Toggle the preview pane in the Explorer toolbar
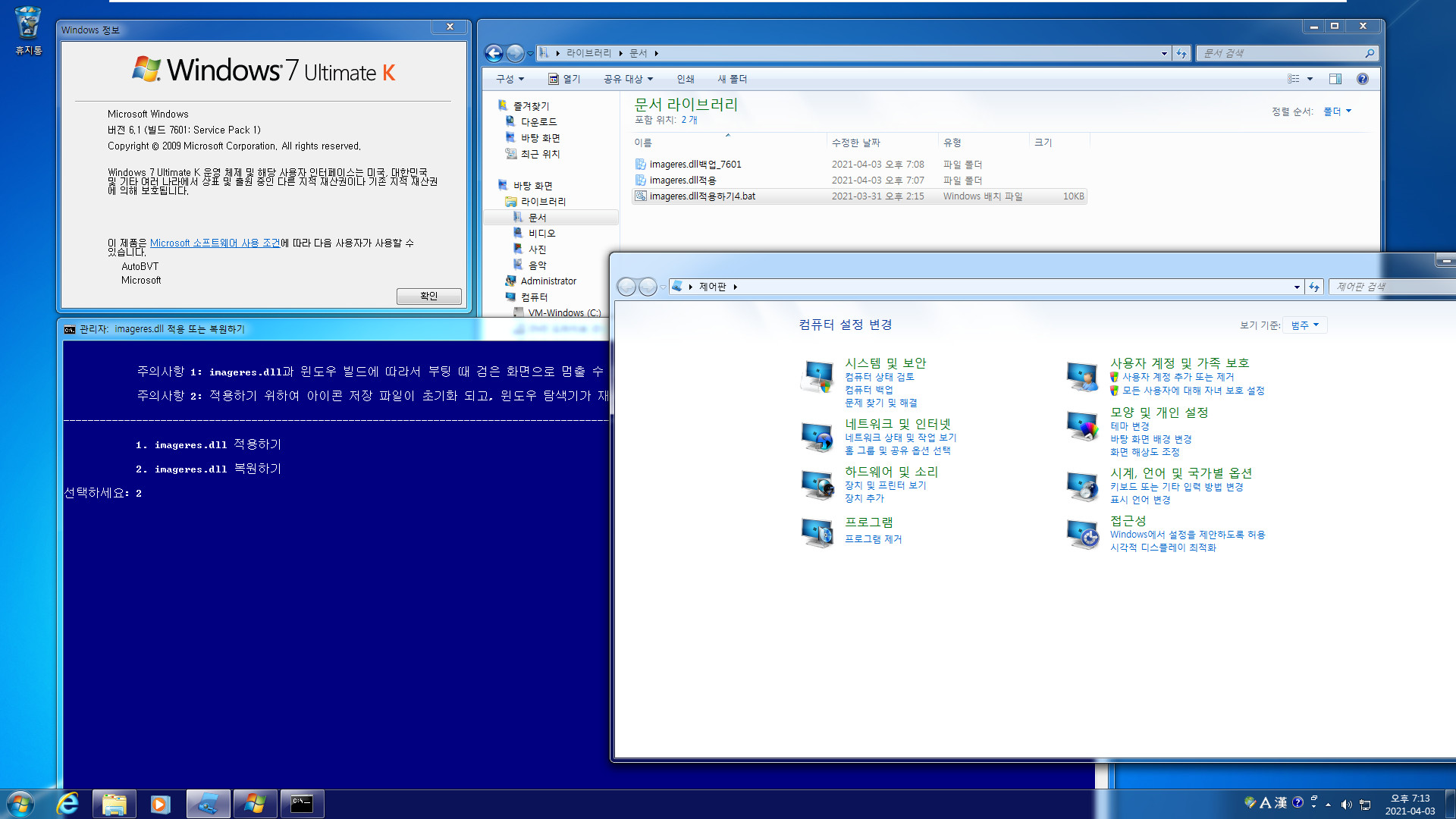The height and width of the screenshot is (819, 1456). pyautogui.click(x=1335, y=79)
